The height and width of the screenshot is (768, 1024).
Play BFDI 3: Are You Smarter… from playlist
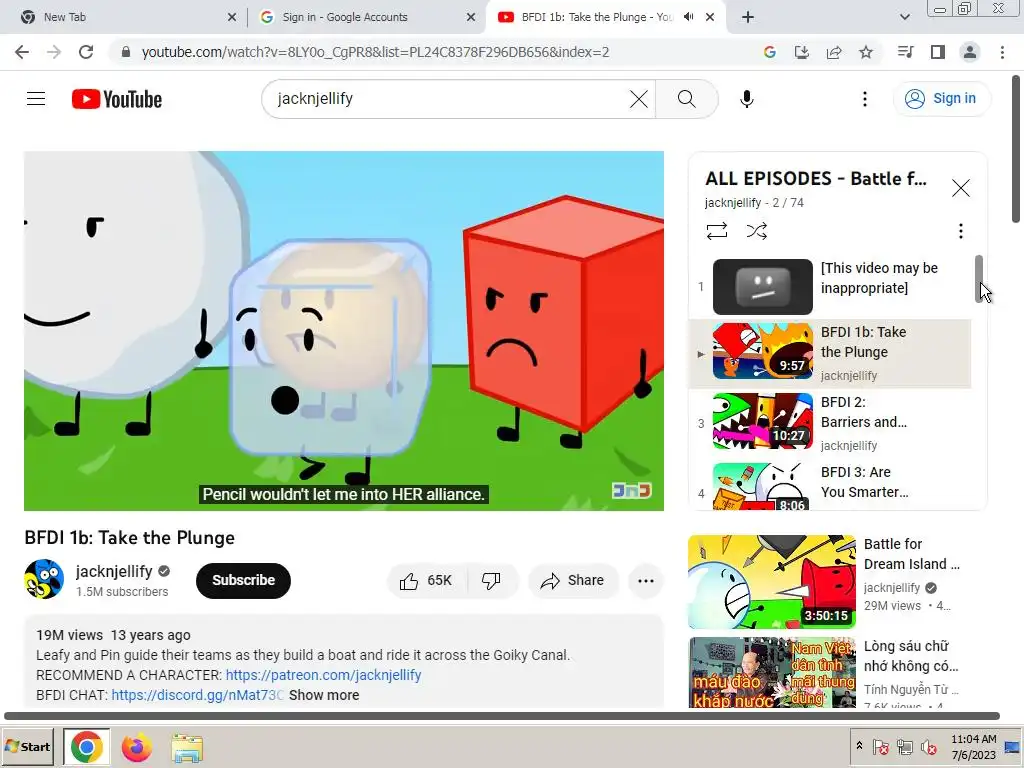click(830, 485)
